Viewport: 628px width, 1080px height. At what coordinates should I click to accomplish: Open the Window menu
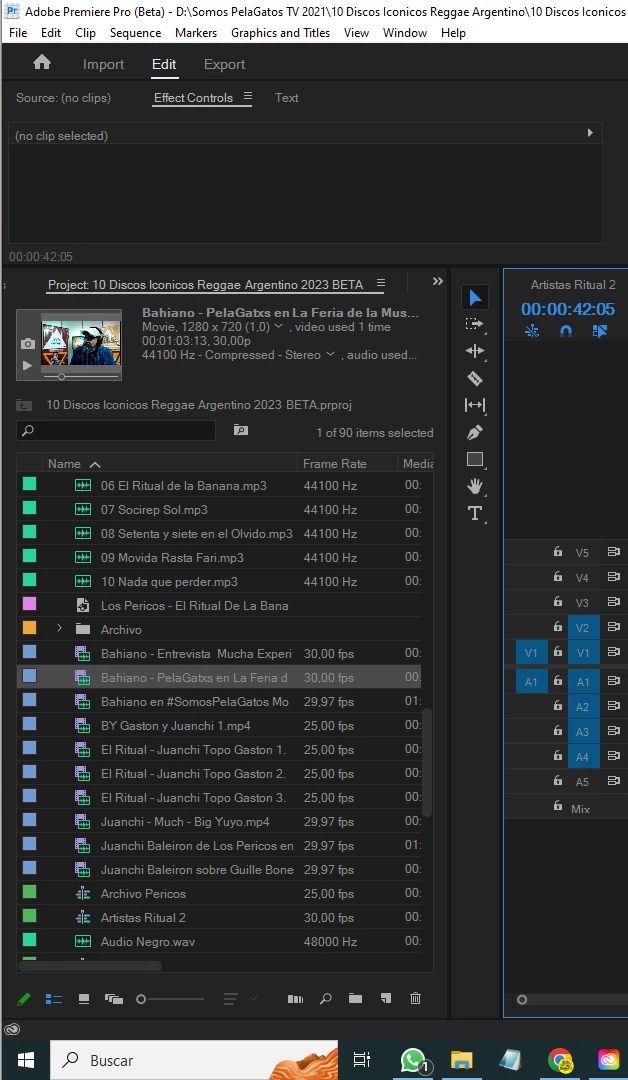[x=405, y=32]
